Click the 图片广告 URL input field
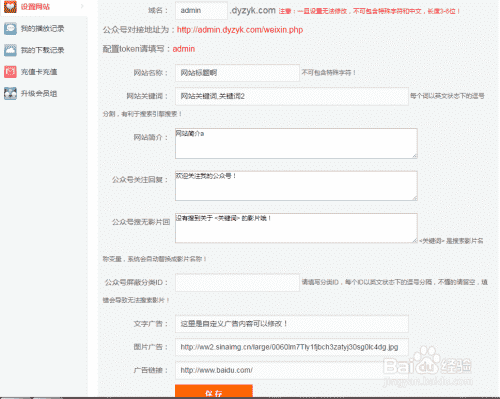This screenshot has height=399, width=500. pos(292,347)
